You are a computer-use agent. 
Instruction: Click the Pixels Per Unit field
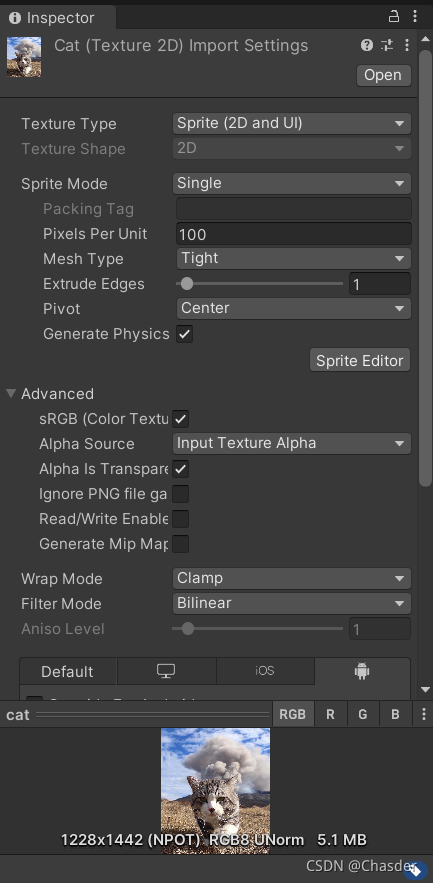pos(294,234)
